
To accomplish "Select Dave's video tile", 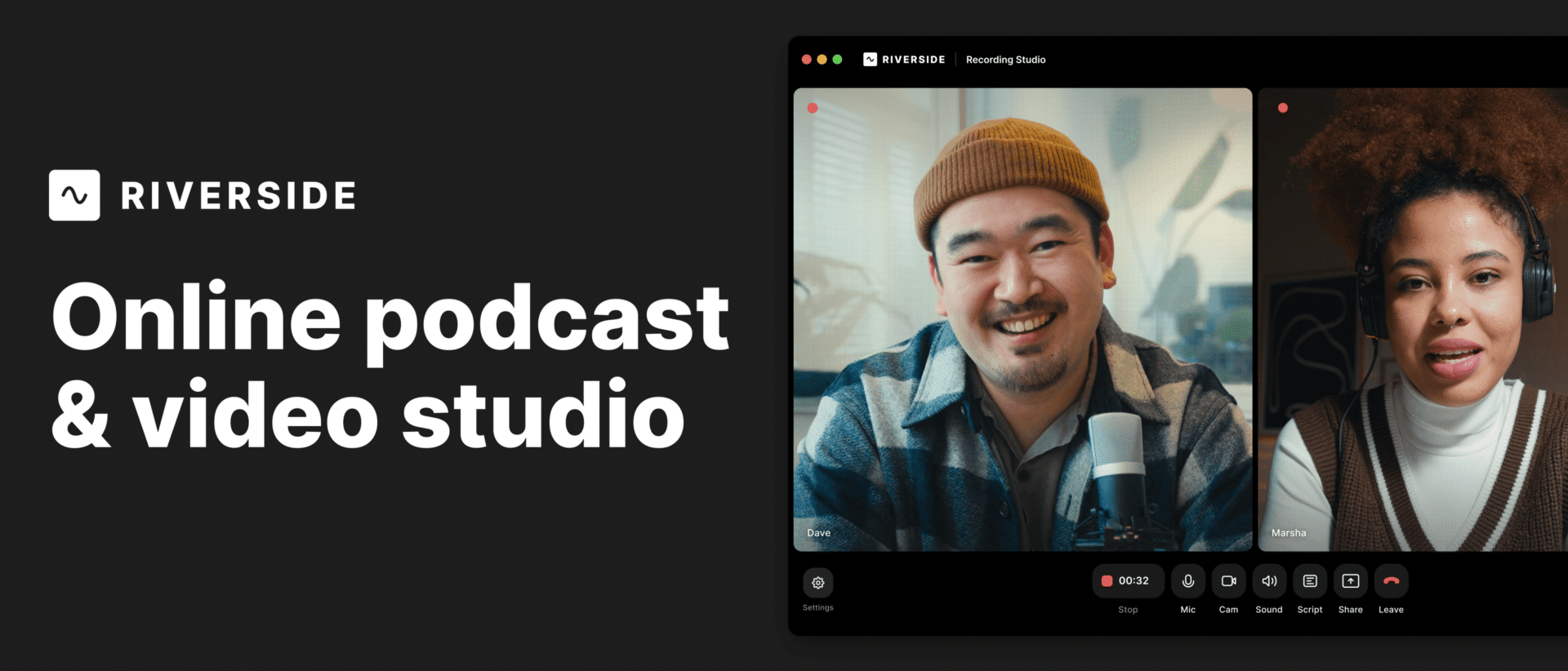I will [x=1022, y=319].
